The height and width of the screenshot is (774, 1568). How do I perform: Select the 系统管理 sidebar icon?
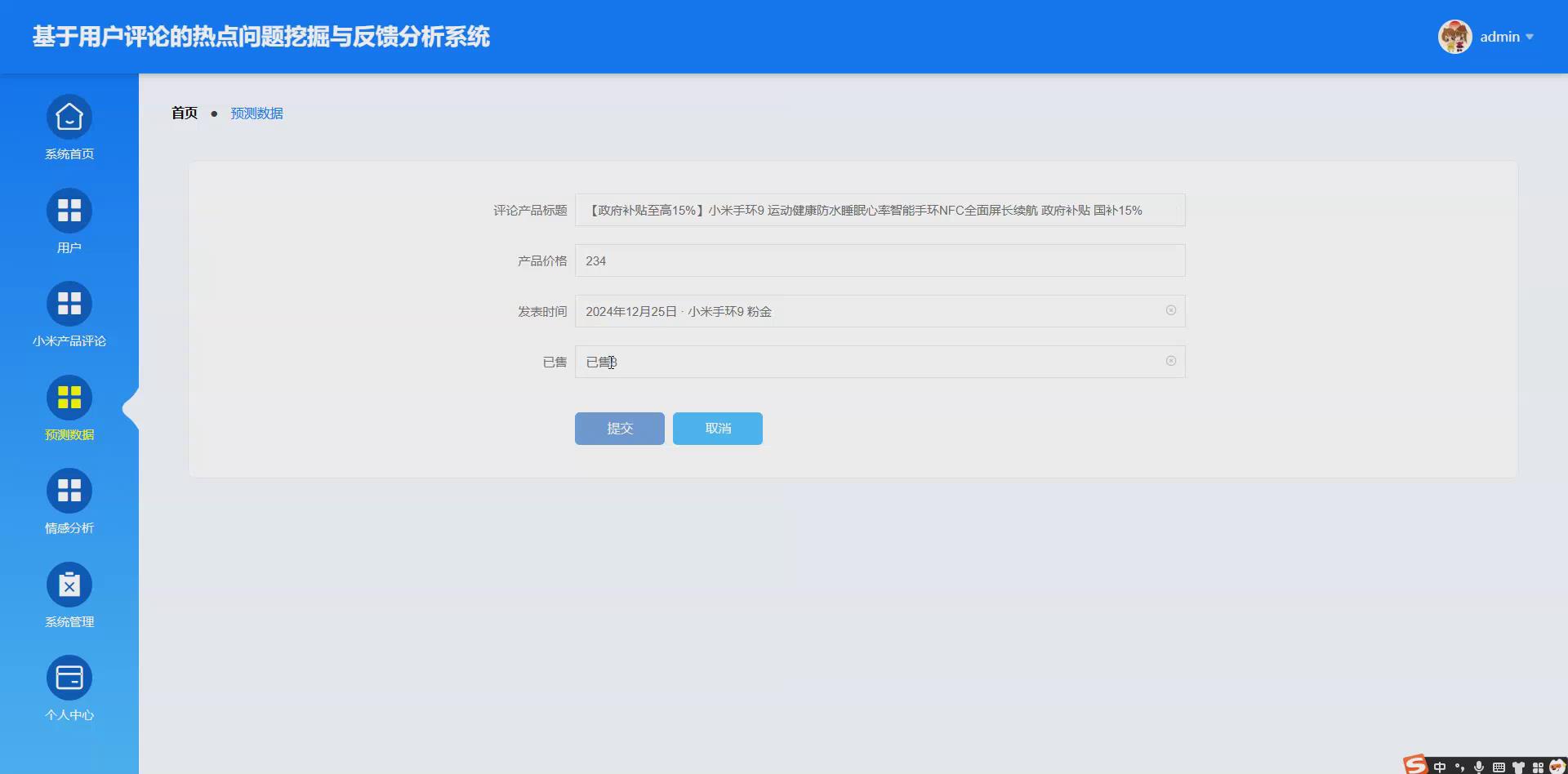[x=69, y=585]
